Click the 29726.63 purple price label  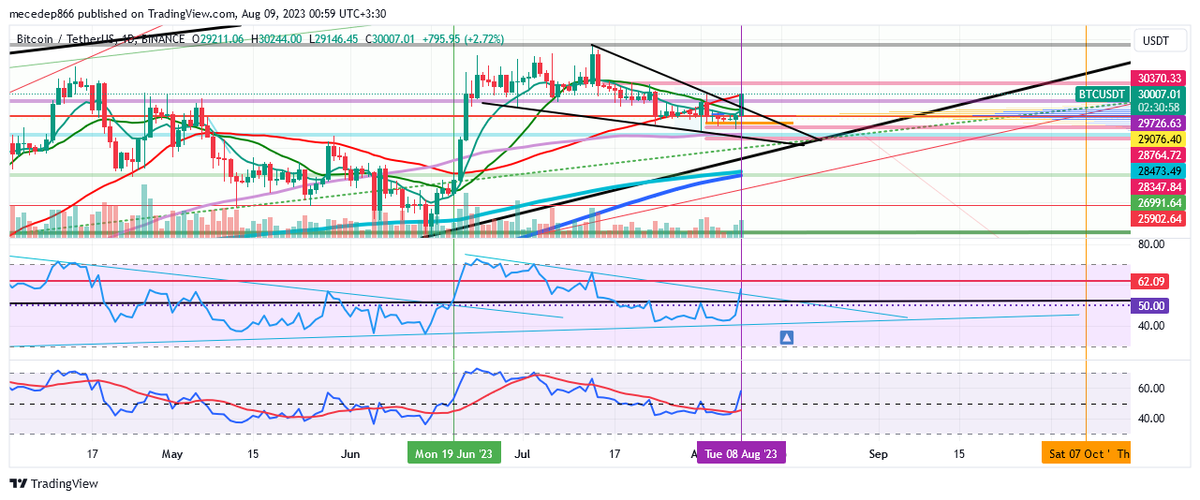[1160, 122]
